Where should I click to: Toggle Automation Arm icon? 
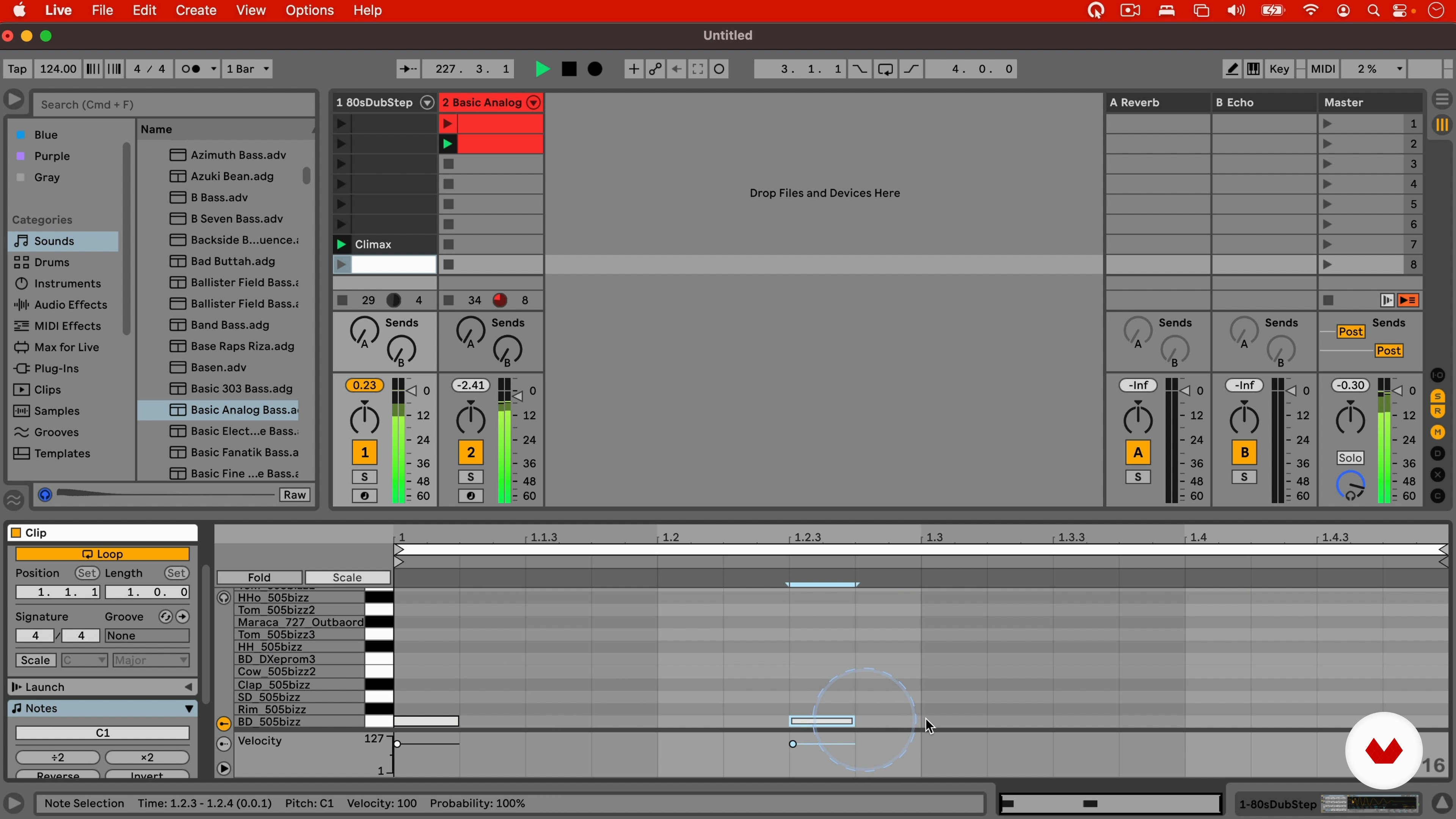[655, 69]
